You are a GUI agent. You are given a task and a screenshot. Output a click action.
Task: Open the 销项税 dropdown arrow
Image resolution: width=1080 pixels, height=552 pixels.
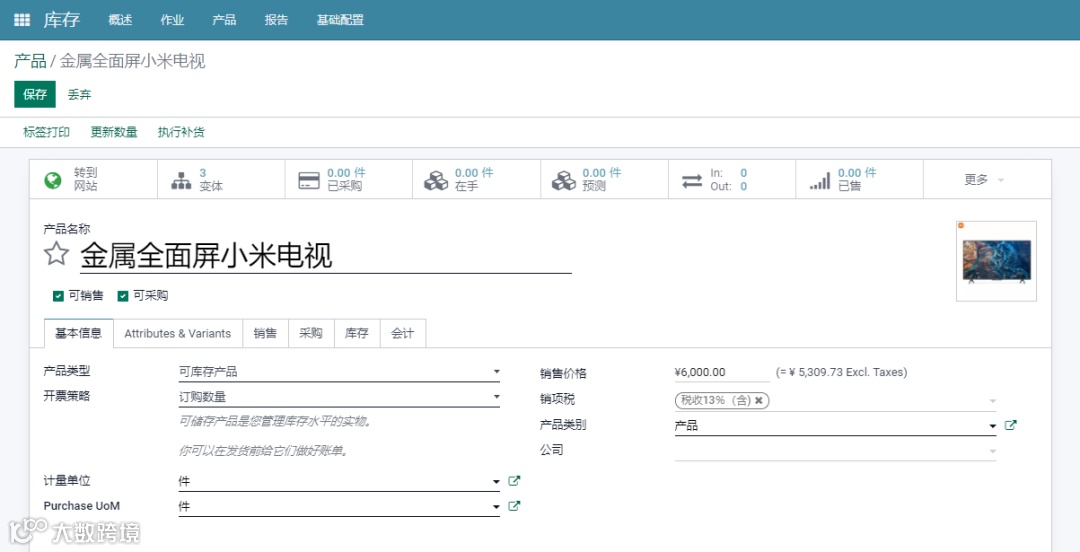tap(993, 400)
